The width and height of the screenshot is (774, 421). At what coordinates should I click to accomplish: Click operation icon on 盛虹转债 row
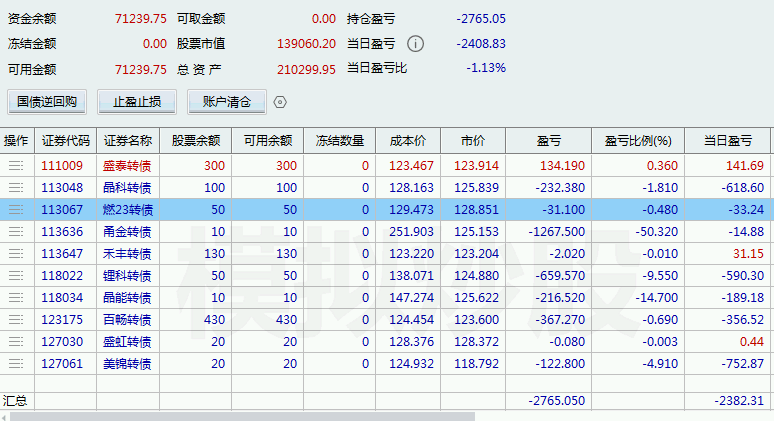tap(16, 342)
